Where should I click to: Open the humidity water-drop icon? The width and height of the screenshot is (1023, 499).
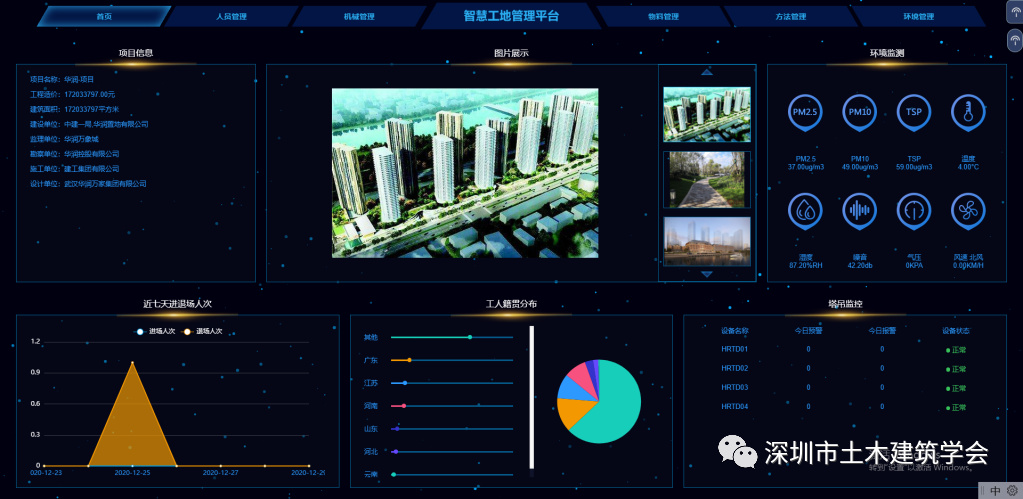(x=804, y=211)
